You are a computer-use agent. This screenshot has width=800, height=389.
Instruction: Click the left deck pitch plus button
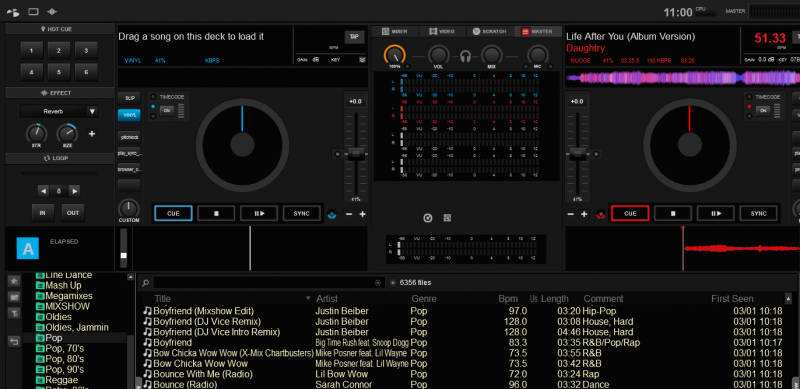362,214
